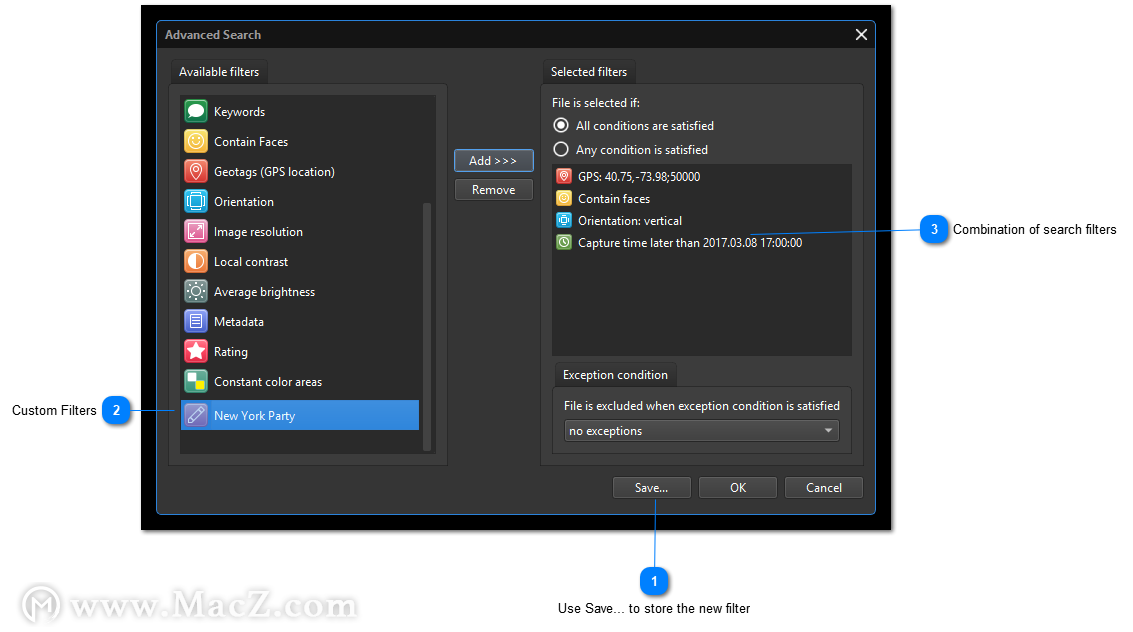Click the Contain Faces smiley icon
The image size is (1133, 632).
(196, 142)
